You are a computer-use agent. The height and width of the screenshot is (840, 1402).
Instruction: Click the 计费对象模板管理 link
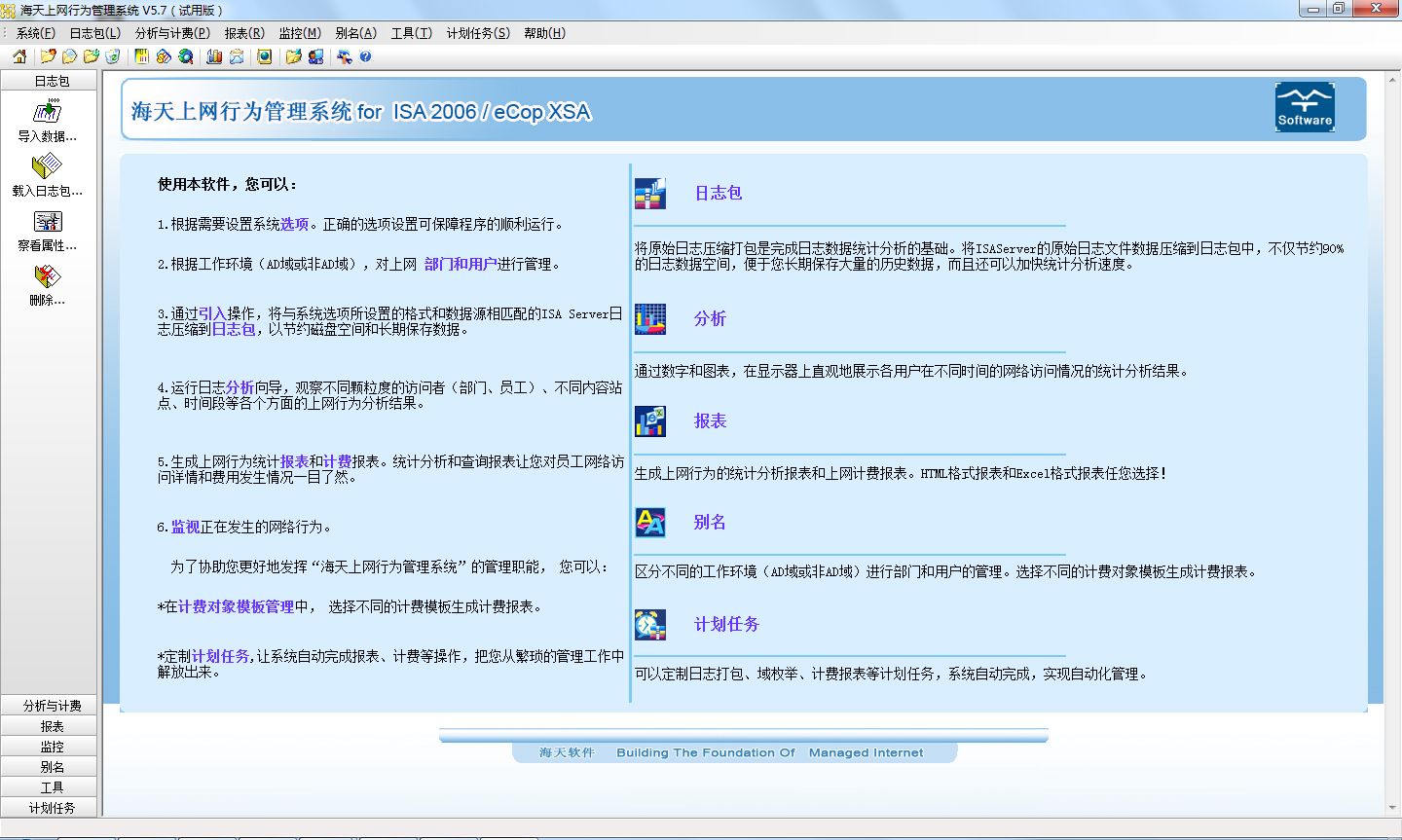tap(236, 606)
